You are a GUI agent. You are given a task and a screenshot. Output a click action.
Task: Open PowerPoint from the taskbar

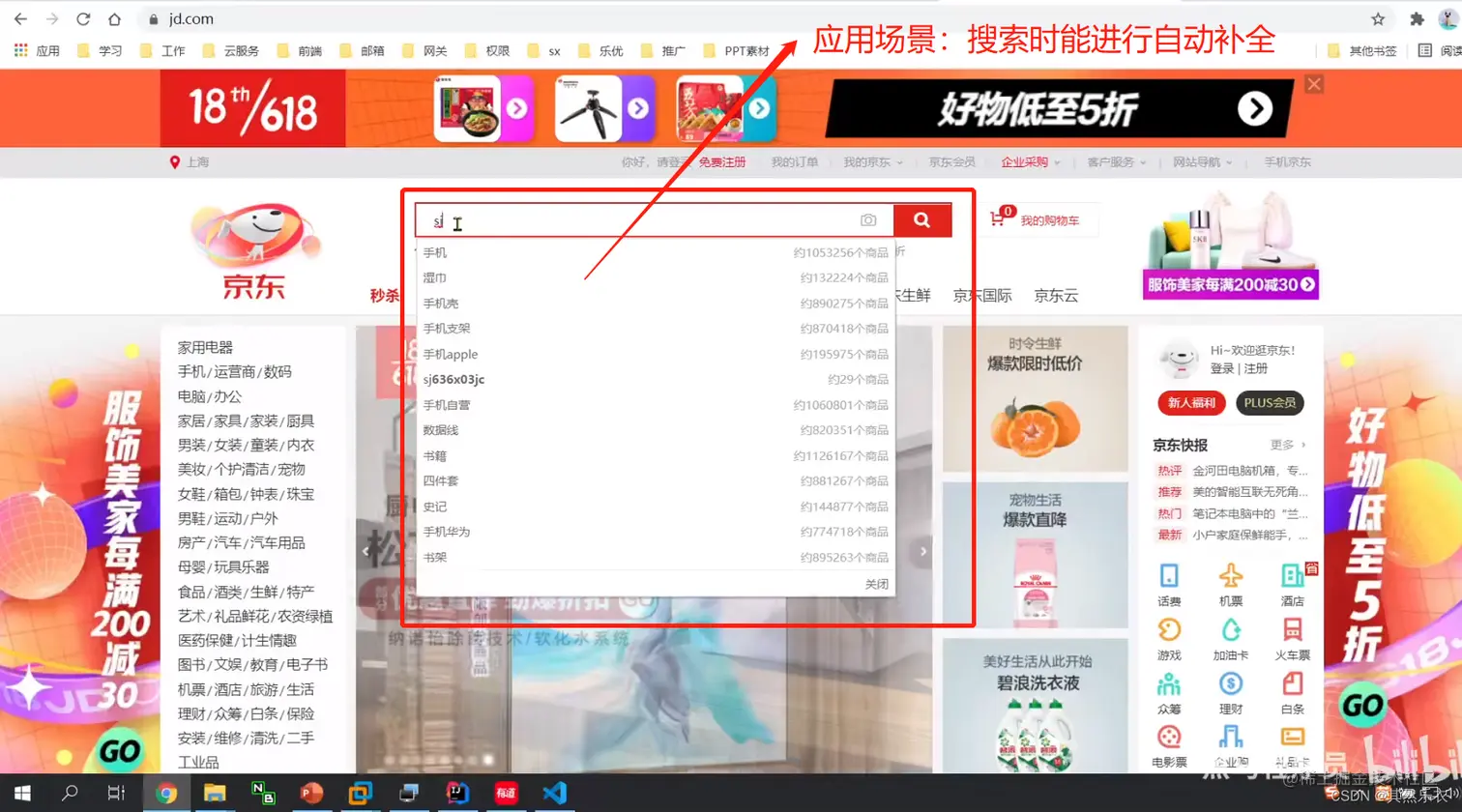(311, 793)
